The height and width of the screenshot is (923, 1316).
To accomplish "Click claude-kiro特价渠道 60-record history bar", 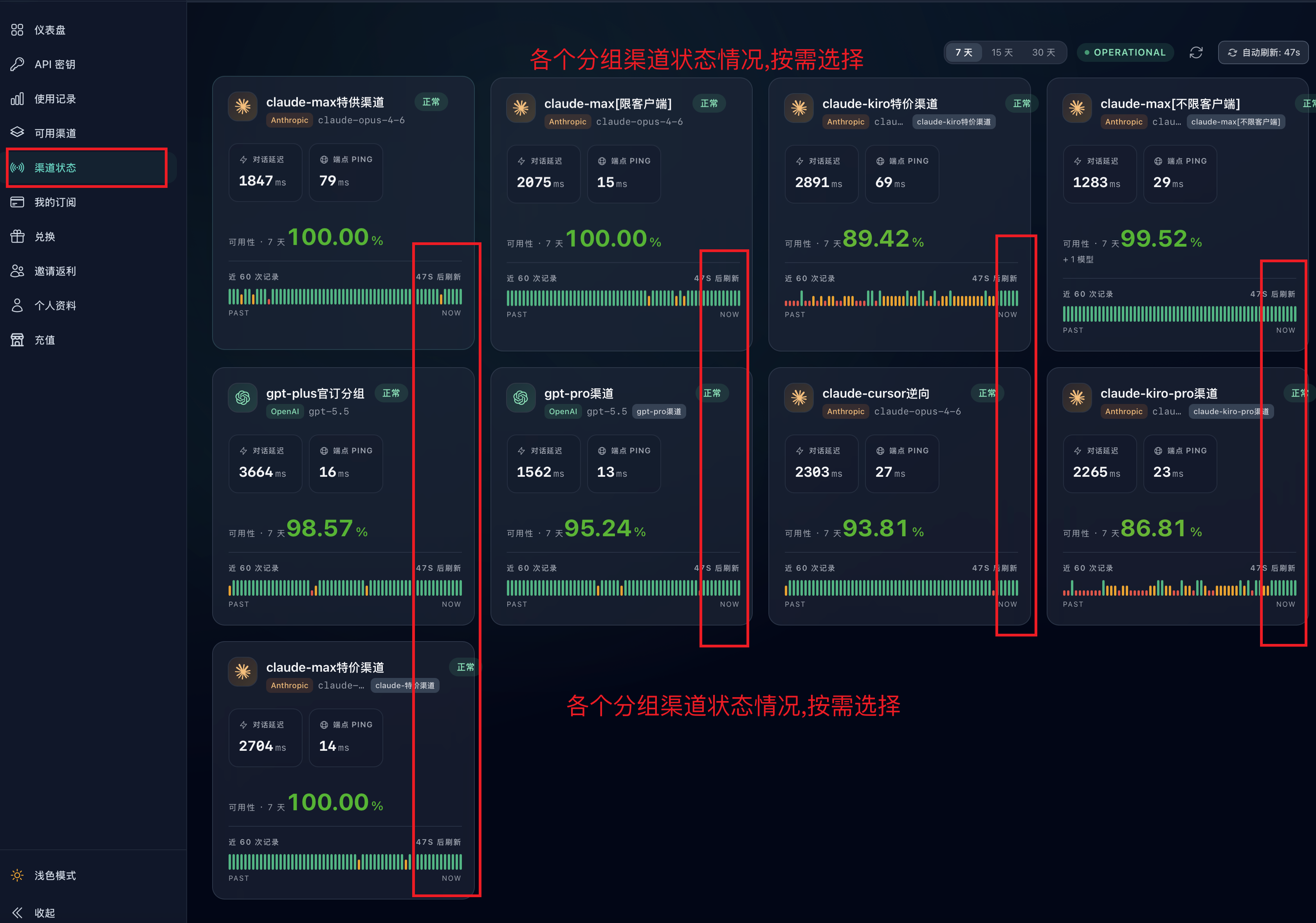I will point(901,298).
